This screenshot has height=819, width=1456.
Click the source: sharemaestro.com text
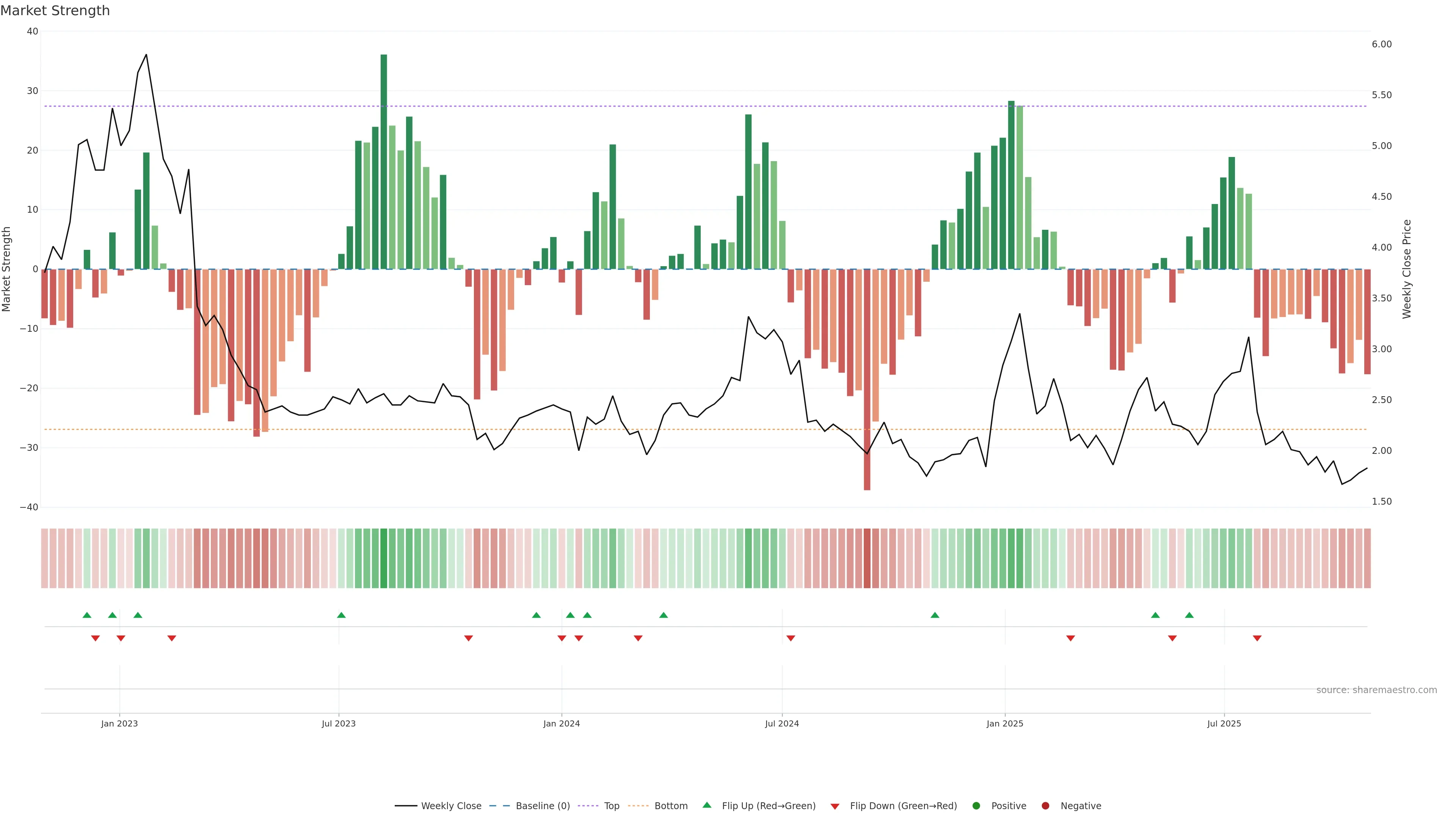(1376, 690)
